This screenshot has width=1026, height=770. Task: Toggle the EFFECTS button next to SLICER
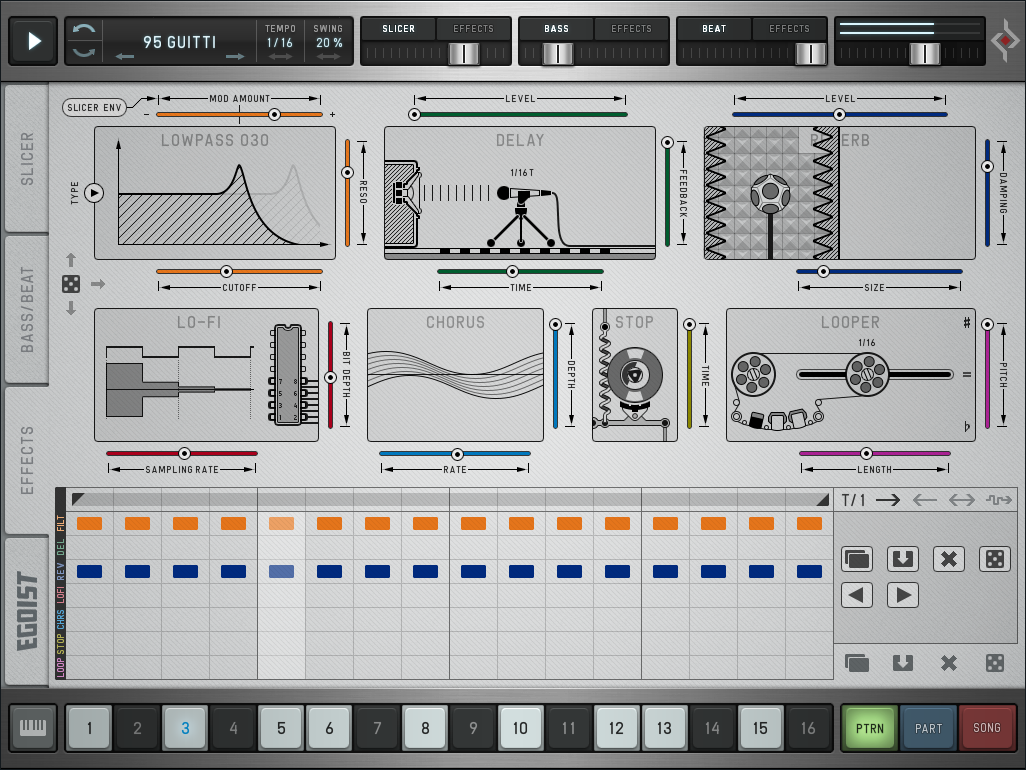click(x=473, y=29)
